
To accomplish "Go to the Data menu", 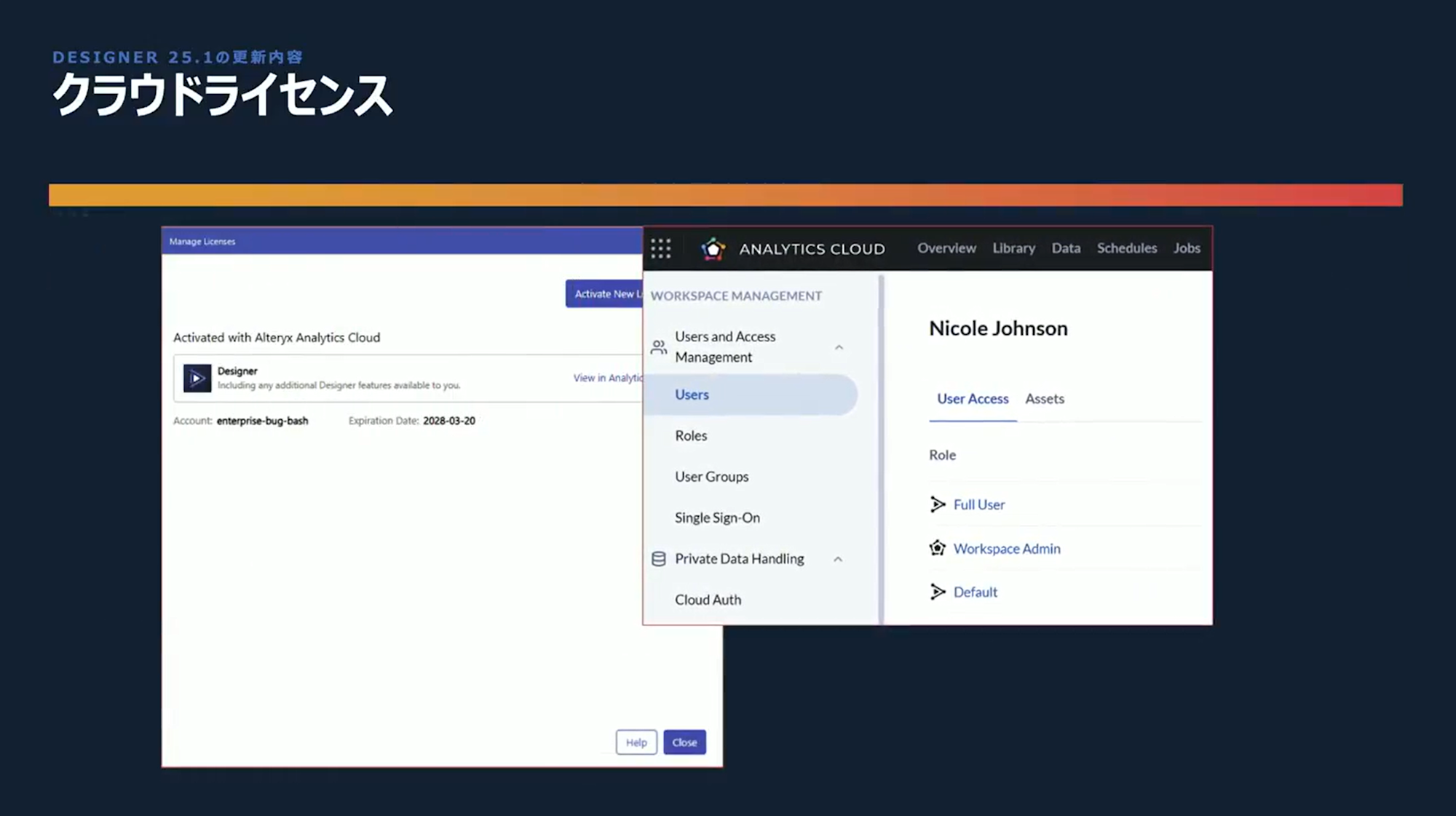I will (x=1066, y=248).
